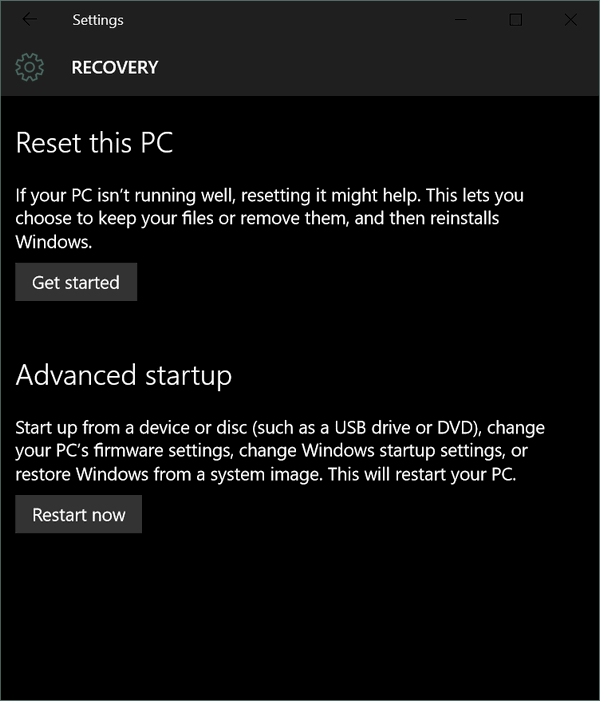600x701 pixels.
Task: Close the Settings window
Action: click(570, 20)
